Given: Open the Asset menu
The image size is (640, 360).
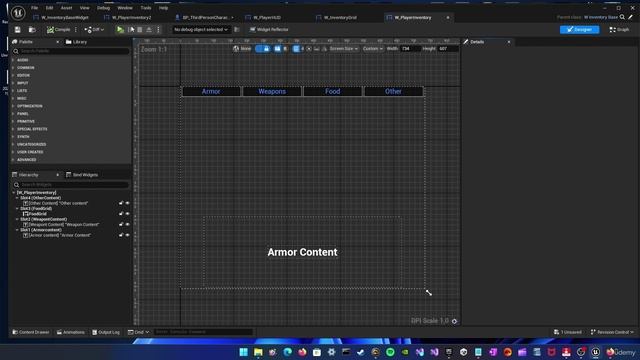Looking at the screenshot, I should (x=67, y=8).
